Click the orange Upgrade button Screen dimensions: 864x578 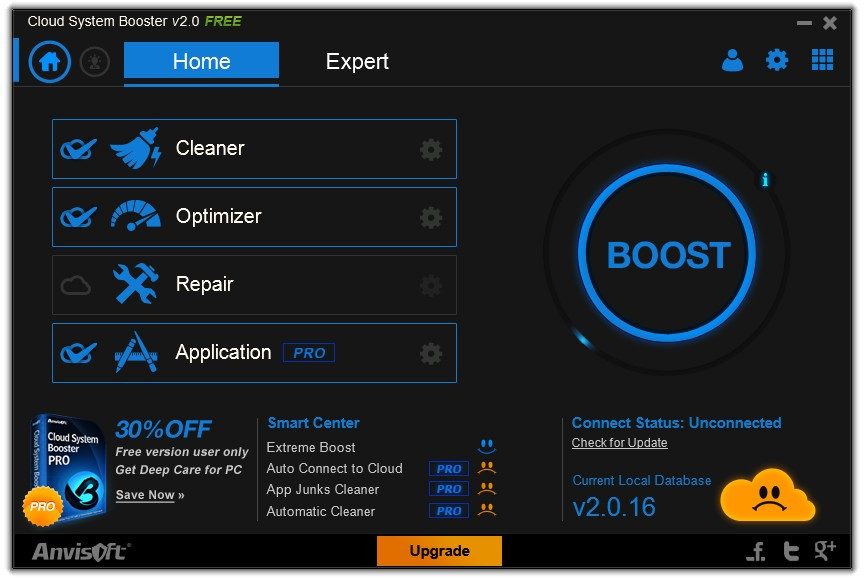pos(439,550)
